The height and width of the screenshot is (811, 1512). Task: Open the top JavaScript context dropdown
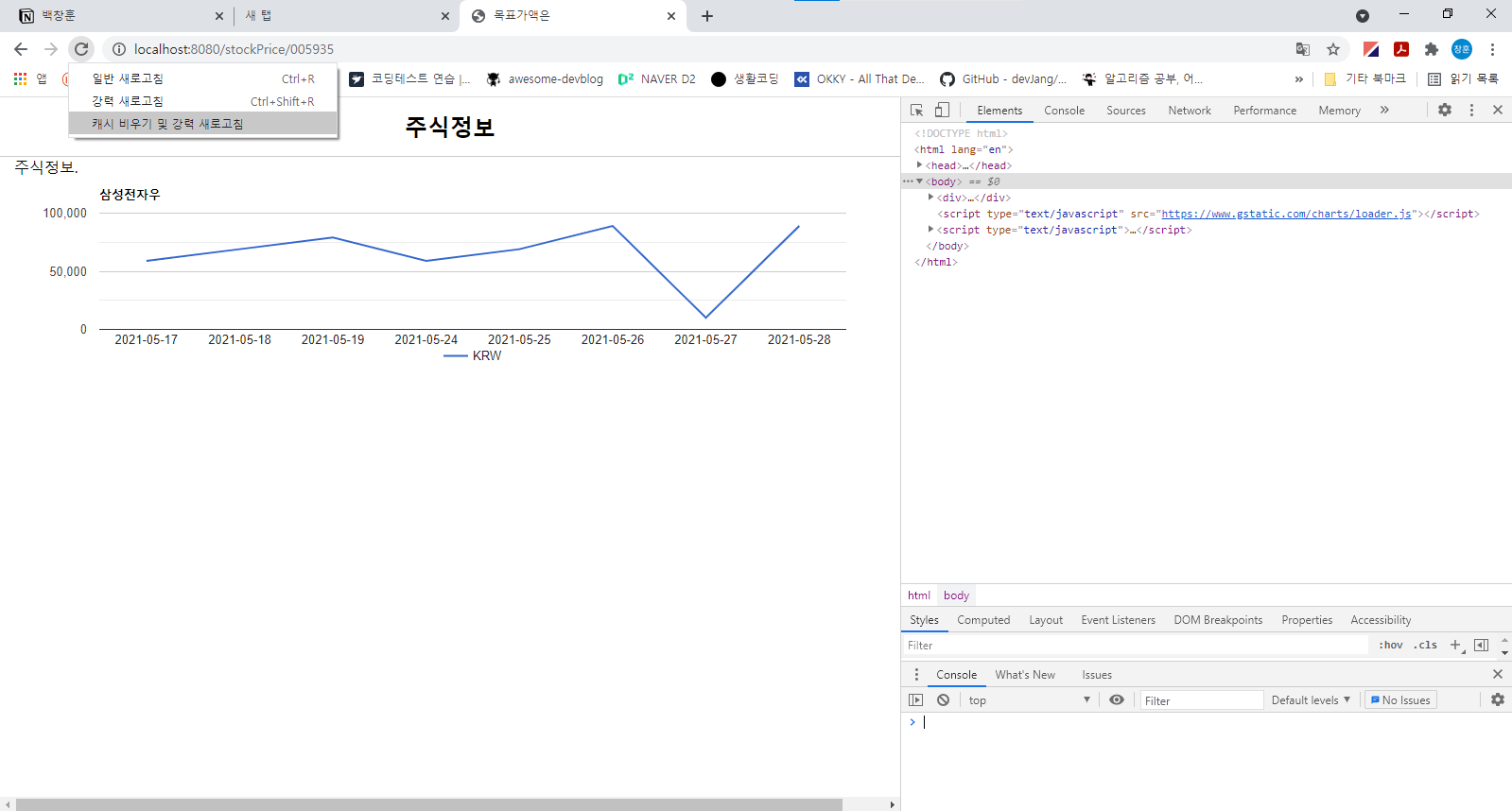click(x=1029, y=700)
